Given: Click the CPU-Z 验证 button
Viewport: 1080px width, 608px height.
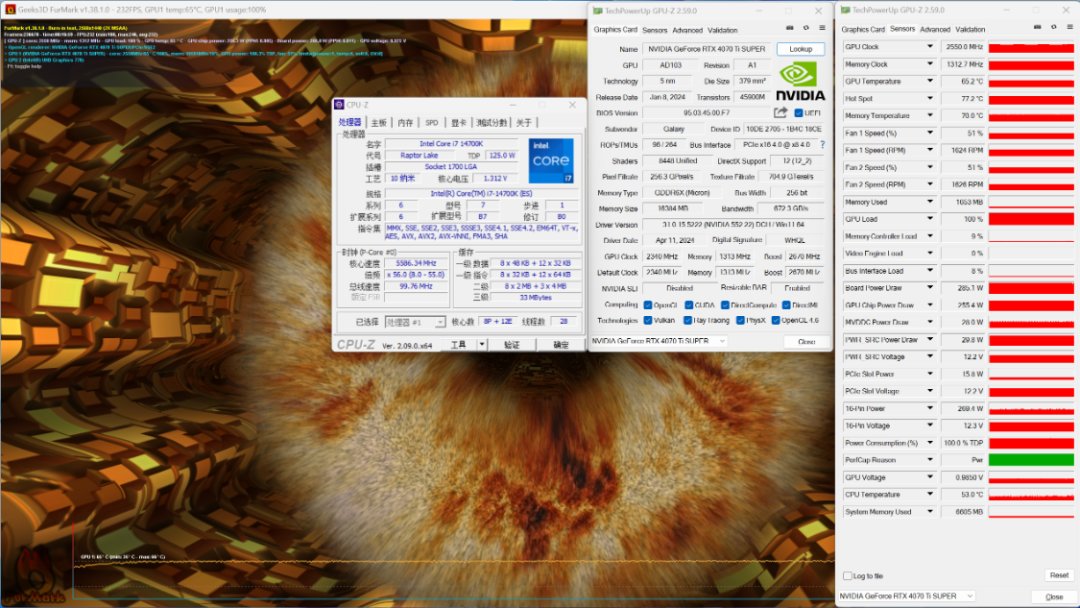Looking at the screenshot, I should pyautogui.click(x=512, y=344).
